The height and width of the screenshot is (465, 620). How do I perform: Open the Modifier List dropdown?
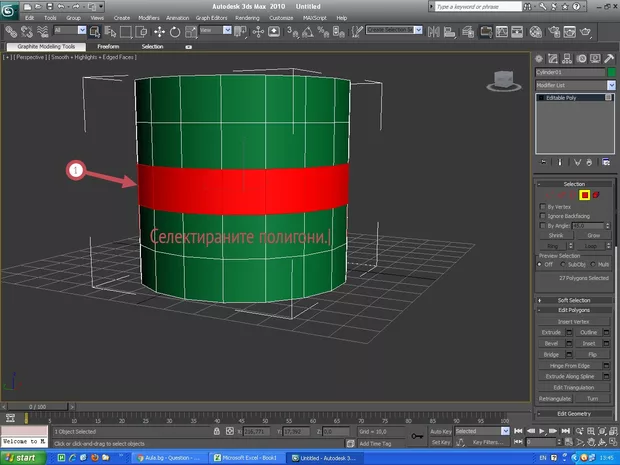pos(573,85)
